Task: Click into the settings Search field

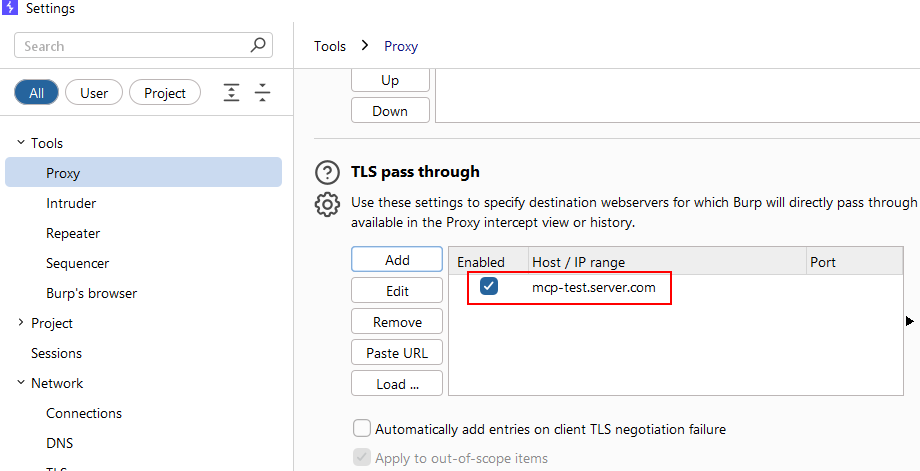Action: point(130,46)
